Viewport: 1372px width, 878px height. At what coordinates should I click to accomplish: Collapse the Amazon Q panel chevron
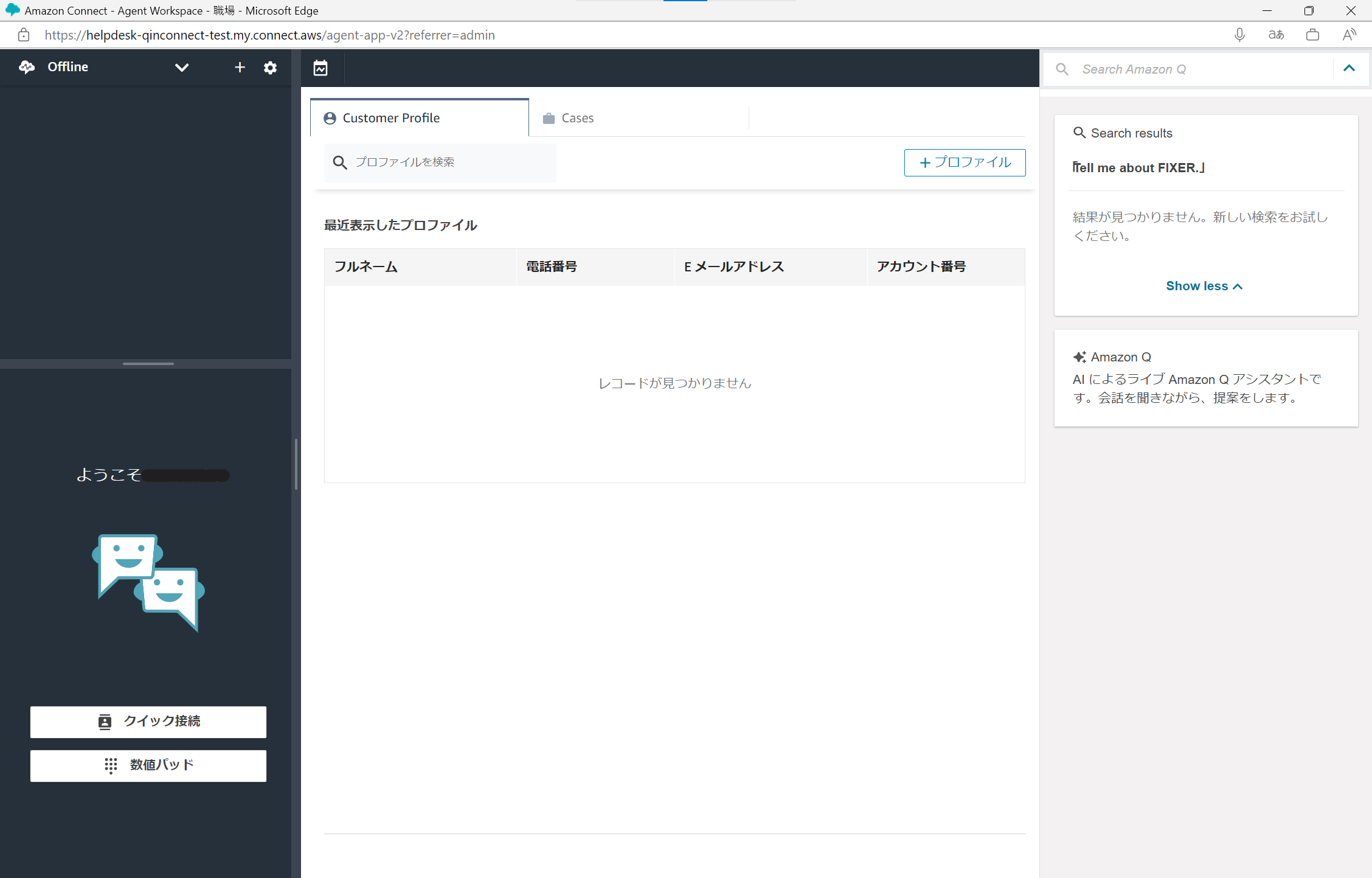(1349, 68)
